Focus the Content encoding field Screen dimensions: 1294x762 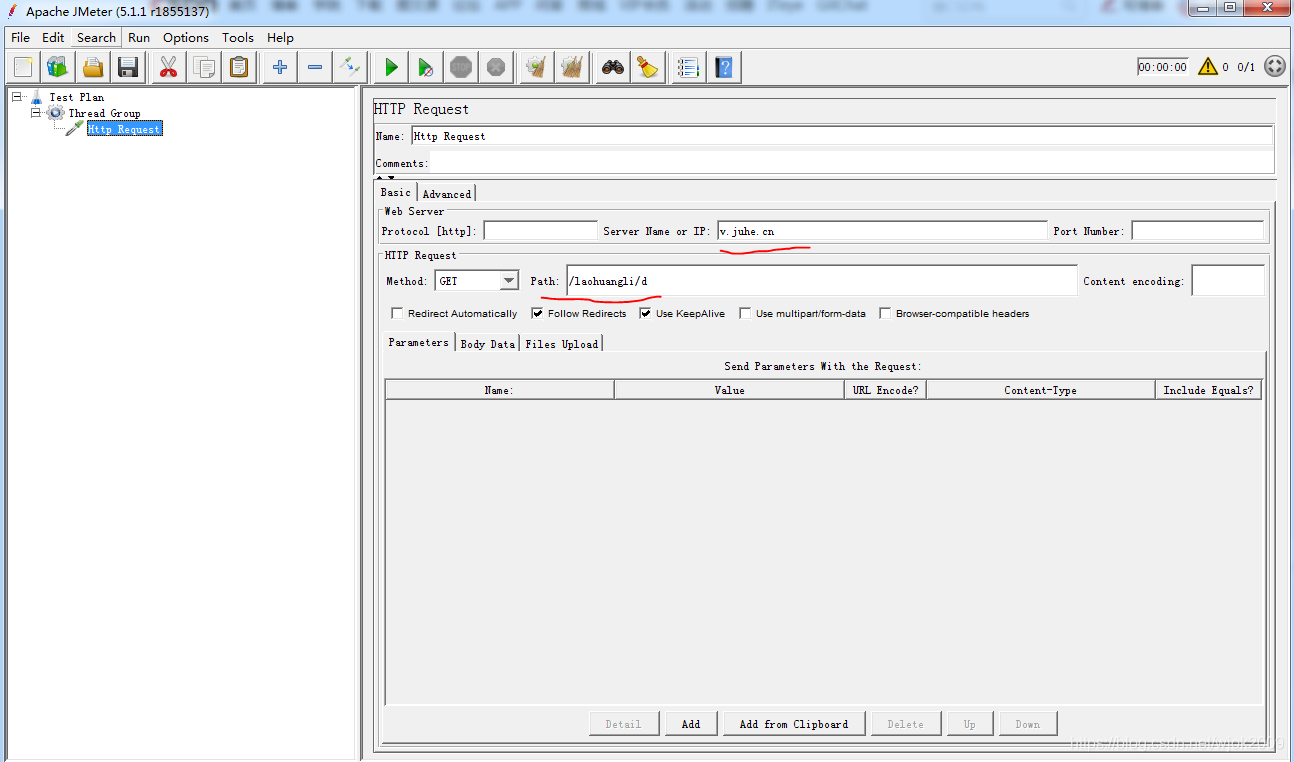1228,281
